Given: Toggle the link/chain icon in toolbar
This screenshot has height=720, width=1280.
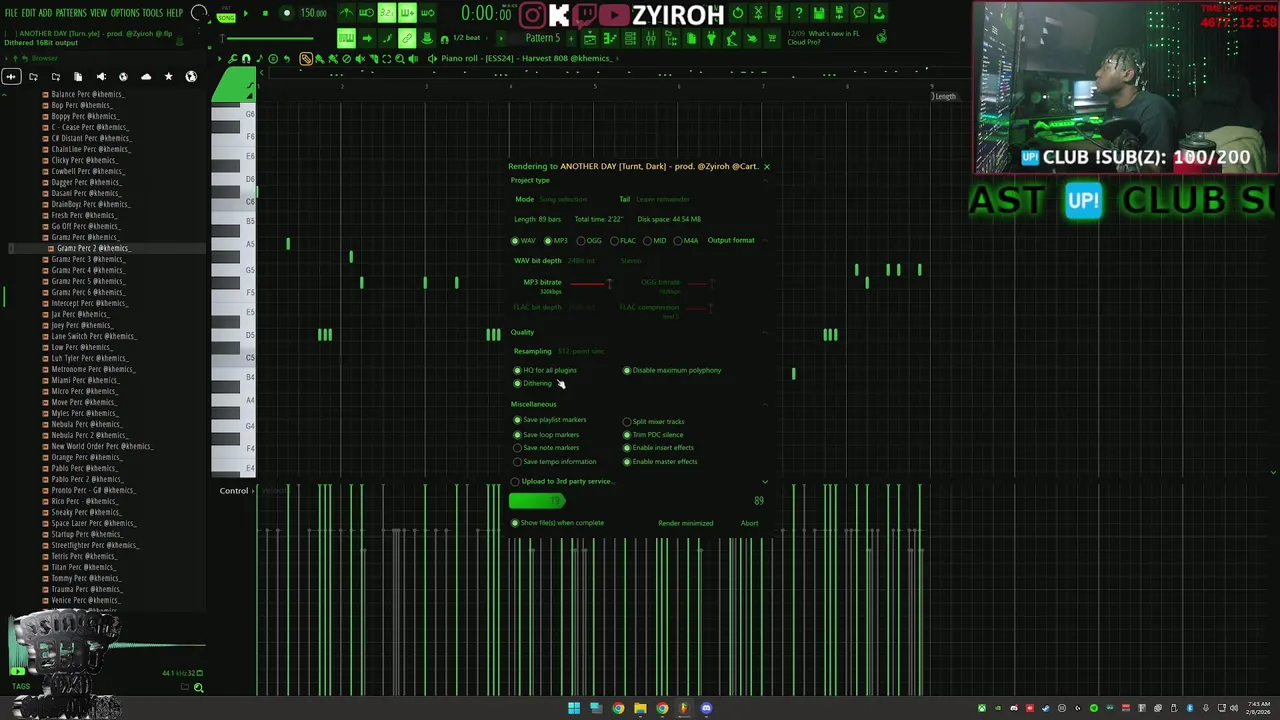Looking at the screenshot, I should coord(407,38).
